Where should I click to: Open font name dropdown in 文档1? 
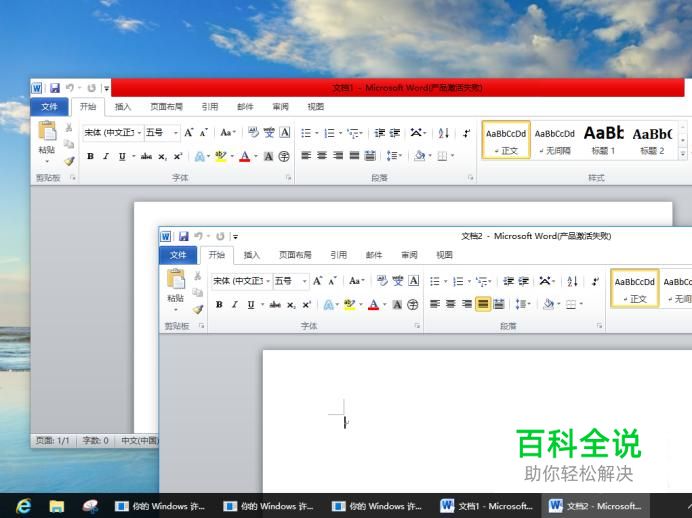tap(139, 133)
